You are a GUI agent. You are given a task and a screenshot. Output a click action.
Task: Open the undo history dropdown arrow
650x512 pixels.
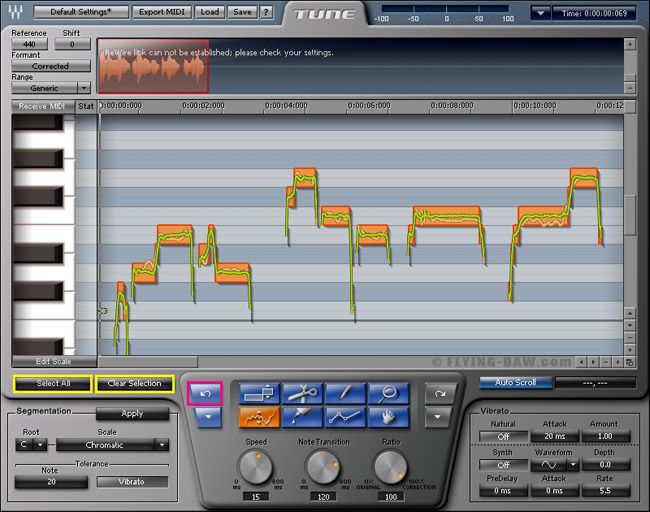(x=208, y=417)
